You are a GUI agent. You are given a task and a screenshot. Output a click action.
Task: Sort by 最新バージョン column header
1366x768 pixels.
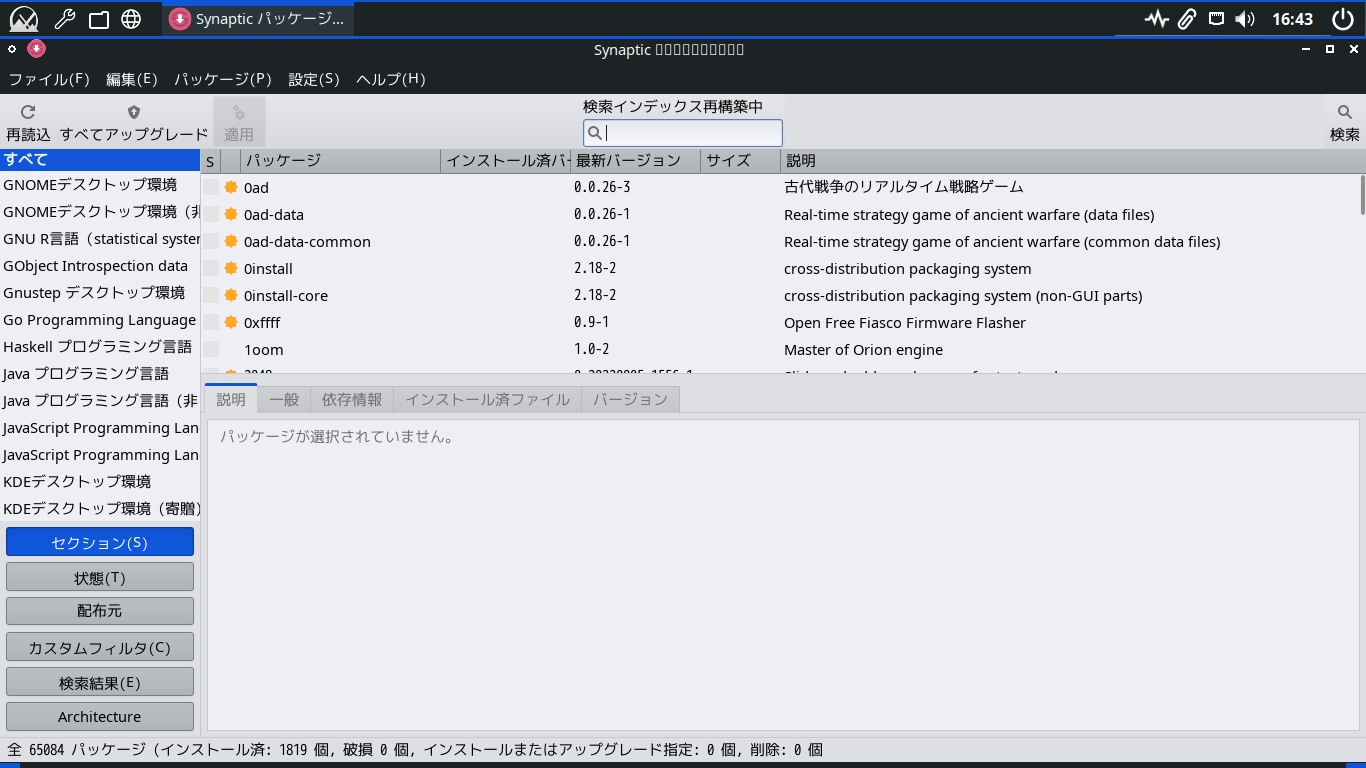click(x=636, y=161)
